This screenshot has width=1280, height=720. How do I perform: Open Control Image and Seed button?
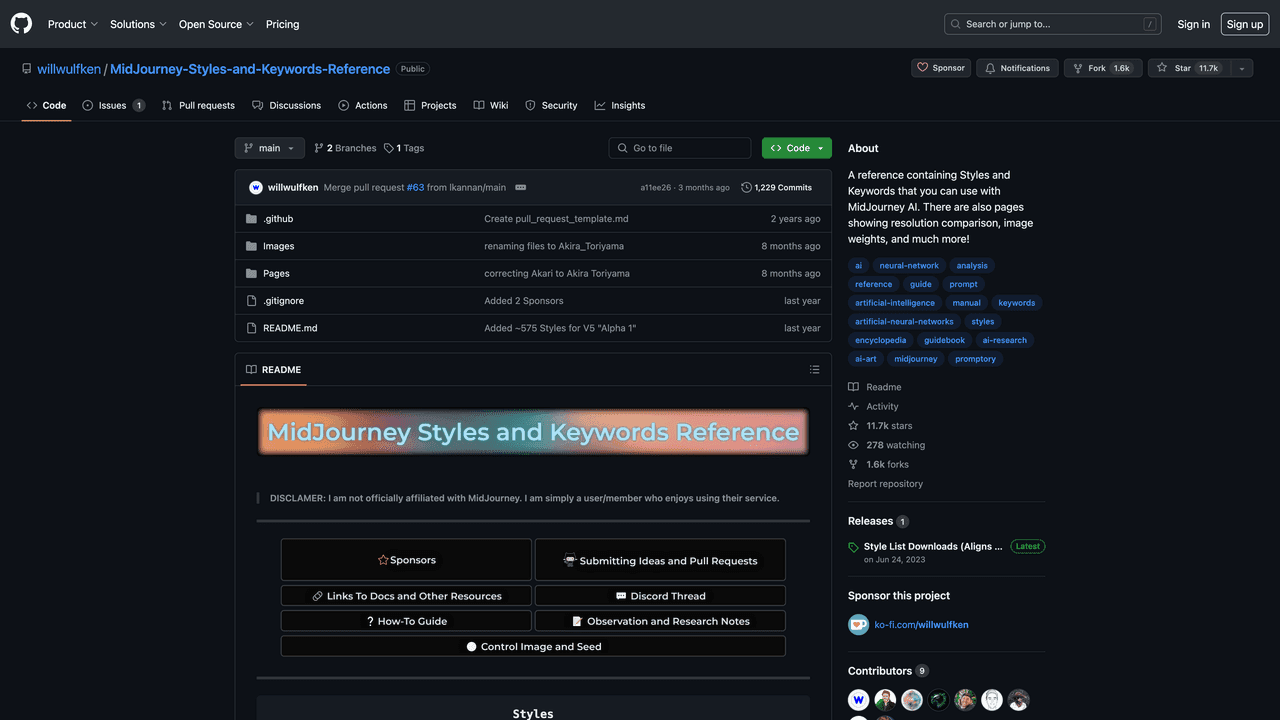pyautogui.click(x=533, y=646)
